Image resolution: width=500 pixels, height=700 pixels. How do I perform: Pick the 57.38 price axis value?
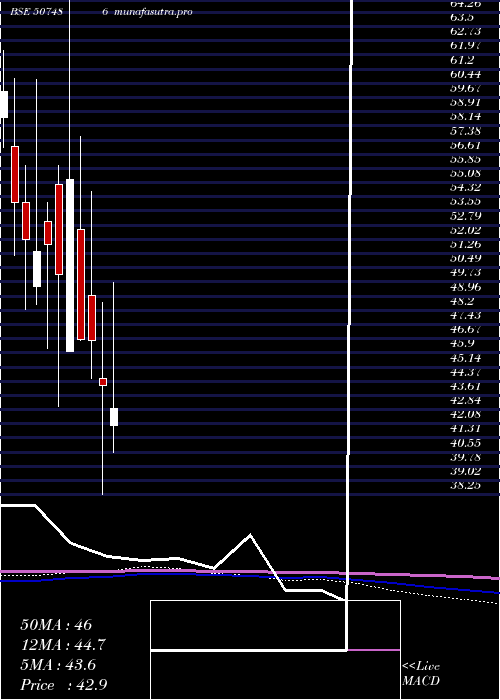pos(465,131)
